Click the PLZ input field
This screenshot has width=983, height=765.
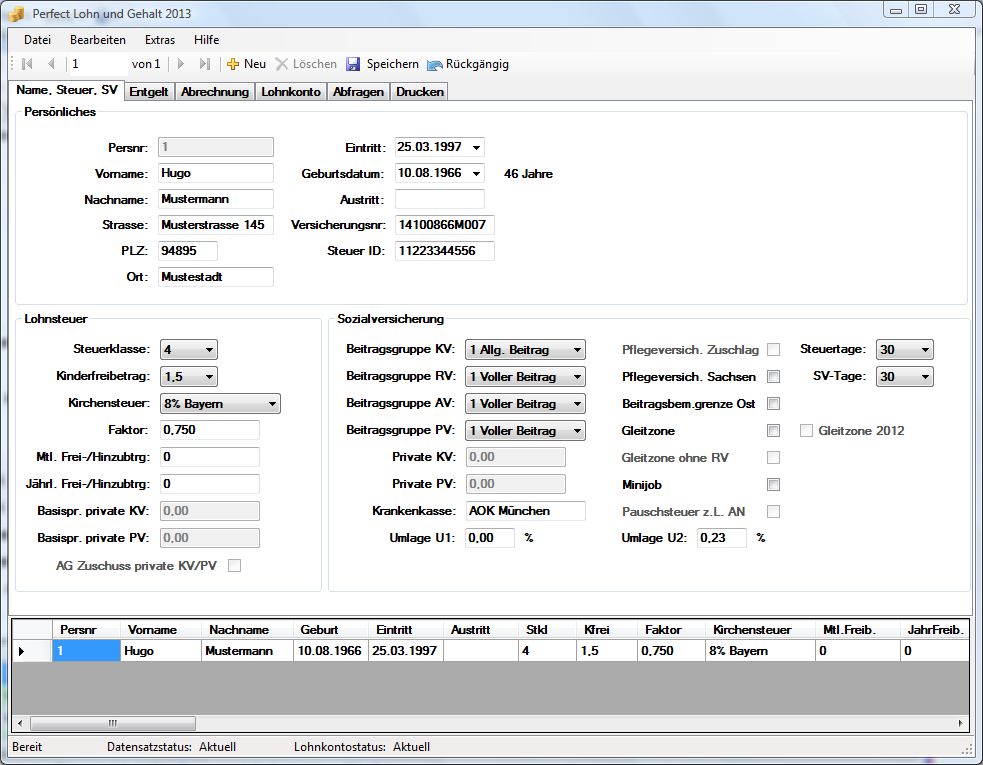187,250
